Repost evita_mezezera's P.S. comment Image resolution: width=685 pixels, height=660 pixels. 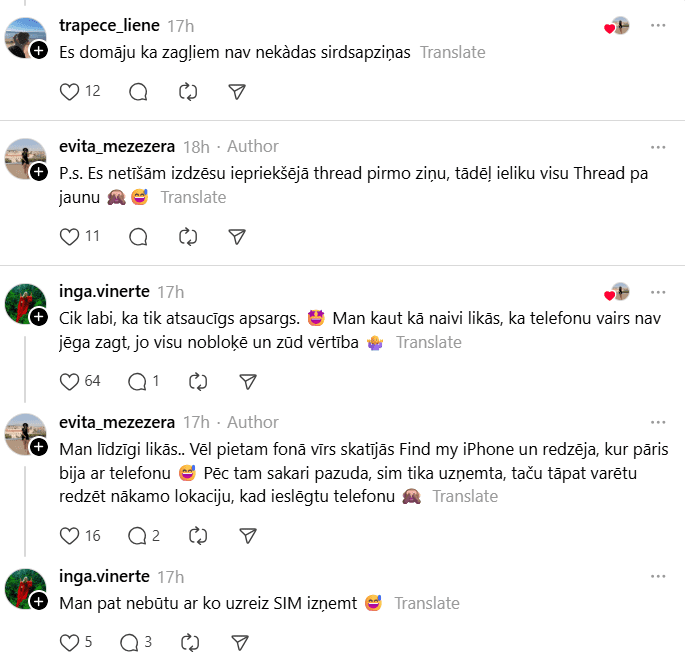click(x=187, y=236)
